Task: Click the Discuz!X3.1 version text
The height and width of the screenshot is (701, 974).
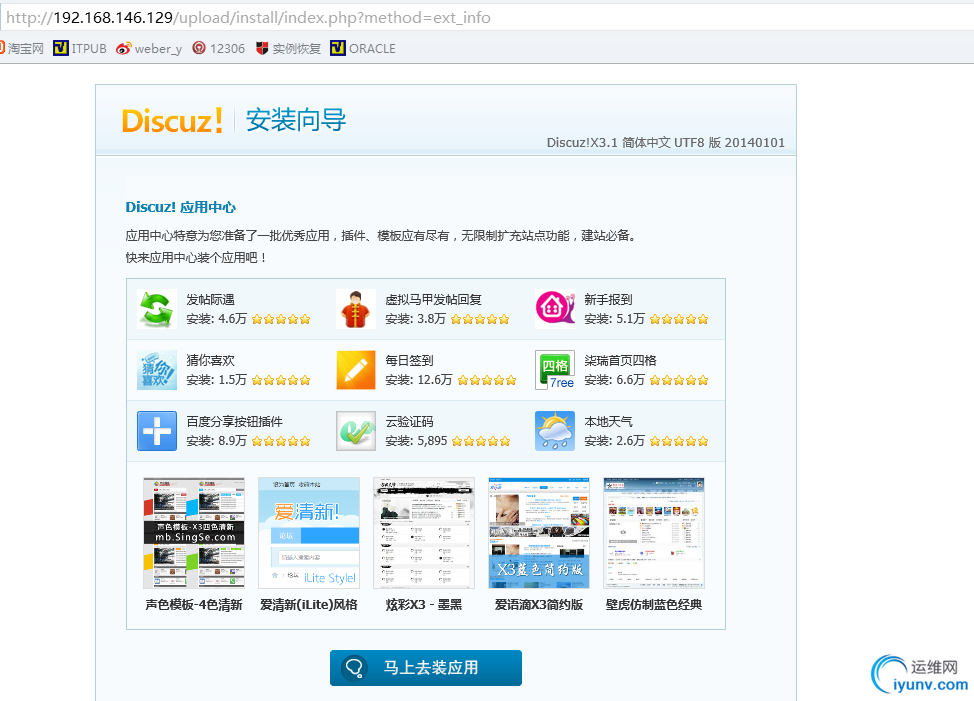Action: click(x=666, y=143)
